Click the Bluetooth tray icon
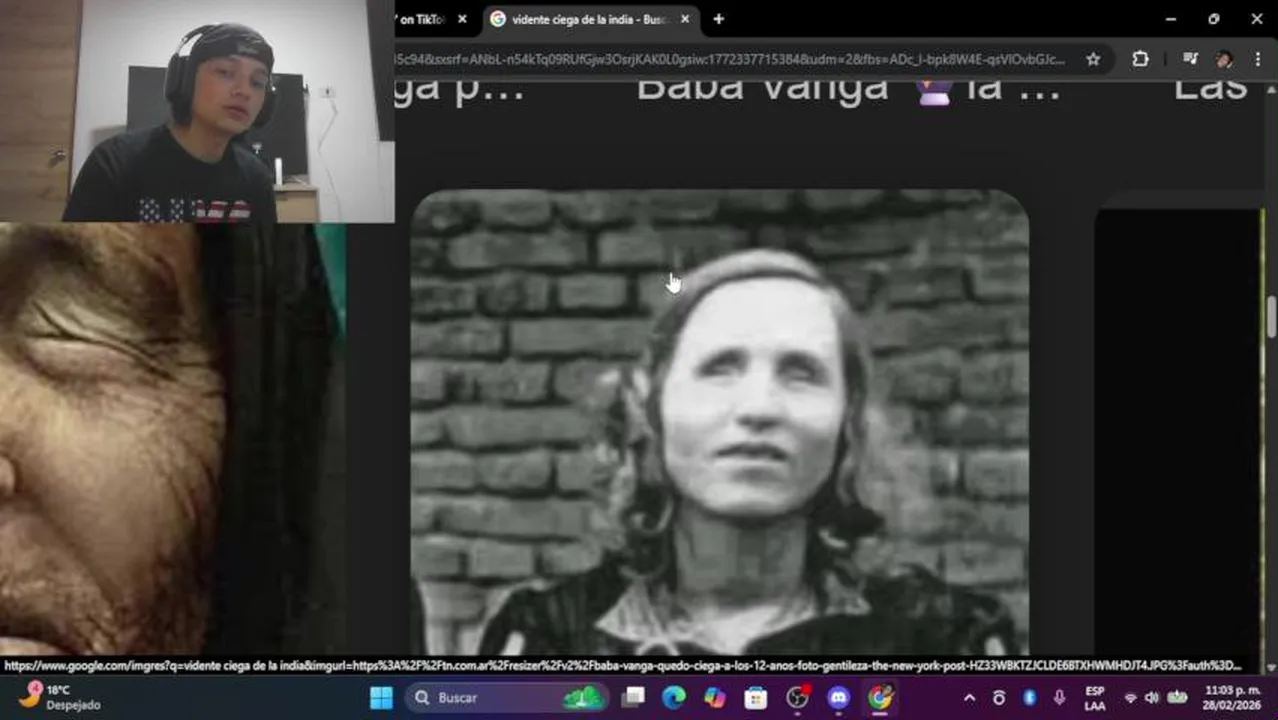Screen dimensions: 1278x720 tap(1029, 698)
